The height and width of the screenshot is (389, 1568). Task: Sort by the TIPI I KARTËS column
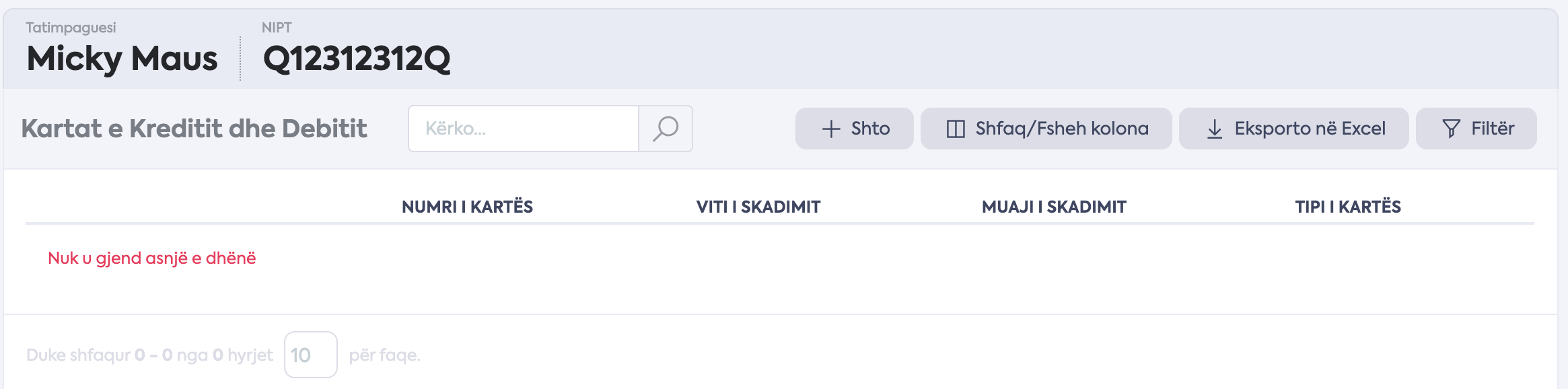pyautogui.click(x=1347, y=207)
